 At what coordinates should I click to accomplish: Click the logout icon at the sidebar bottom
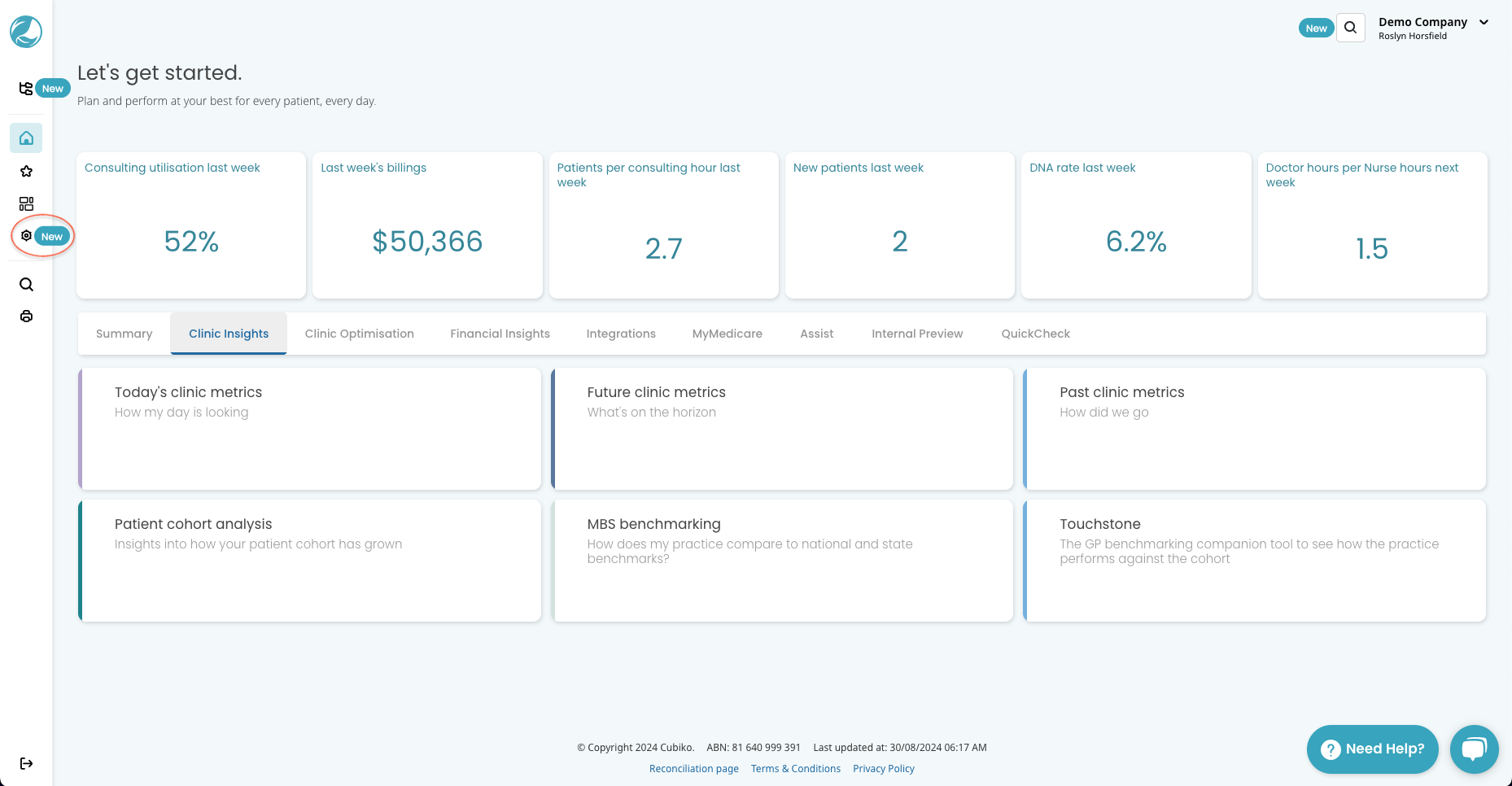(x=26, y=763)
